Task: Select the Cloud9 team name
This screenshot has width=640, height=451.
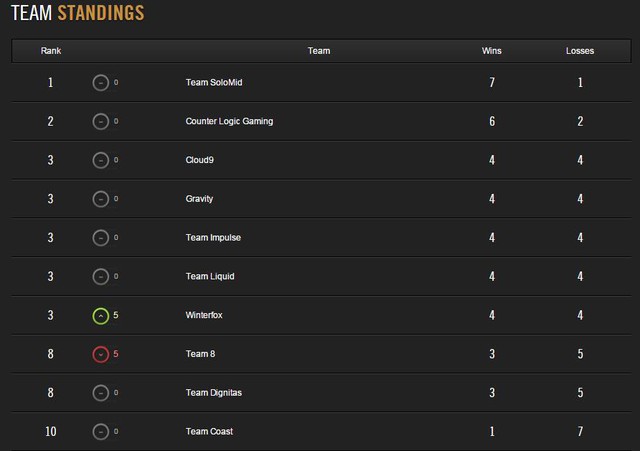Action: coord(200,160)
